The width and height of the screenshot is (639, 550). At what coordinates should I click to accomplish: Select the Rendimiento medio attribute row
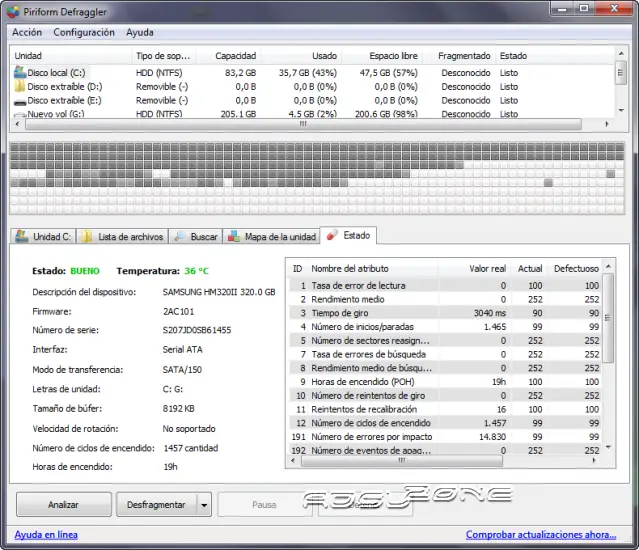[445, 299]
